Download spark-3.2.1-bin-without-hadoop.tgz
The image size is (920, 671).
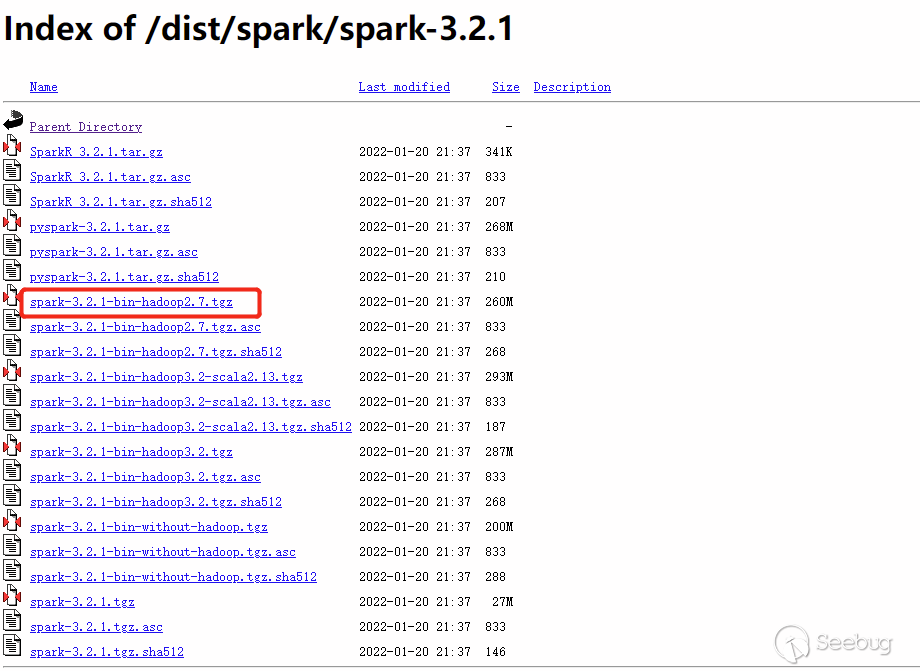(149, 527)
